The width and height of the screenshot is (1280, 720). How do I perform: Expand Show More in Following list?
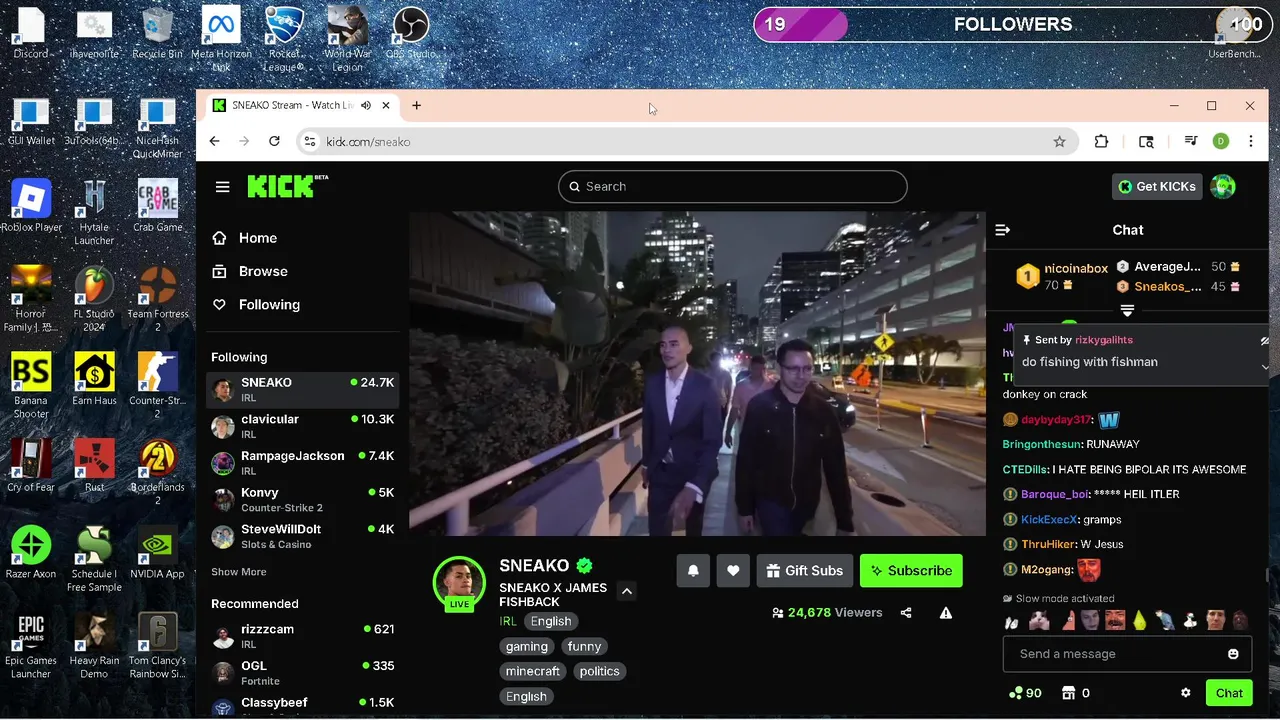click(x=238, y=572)
